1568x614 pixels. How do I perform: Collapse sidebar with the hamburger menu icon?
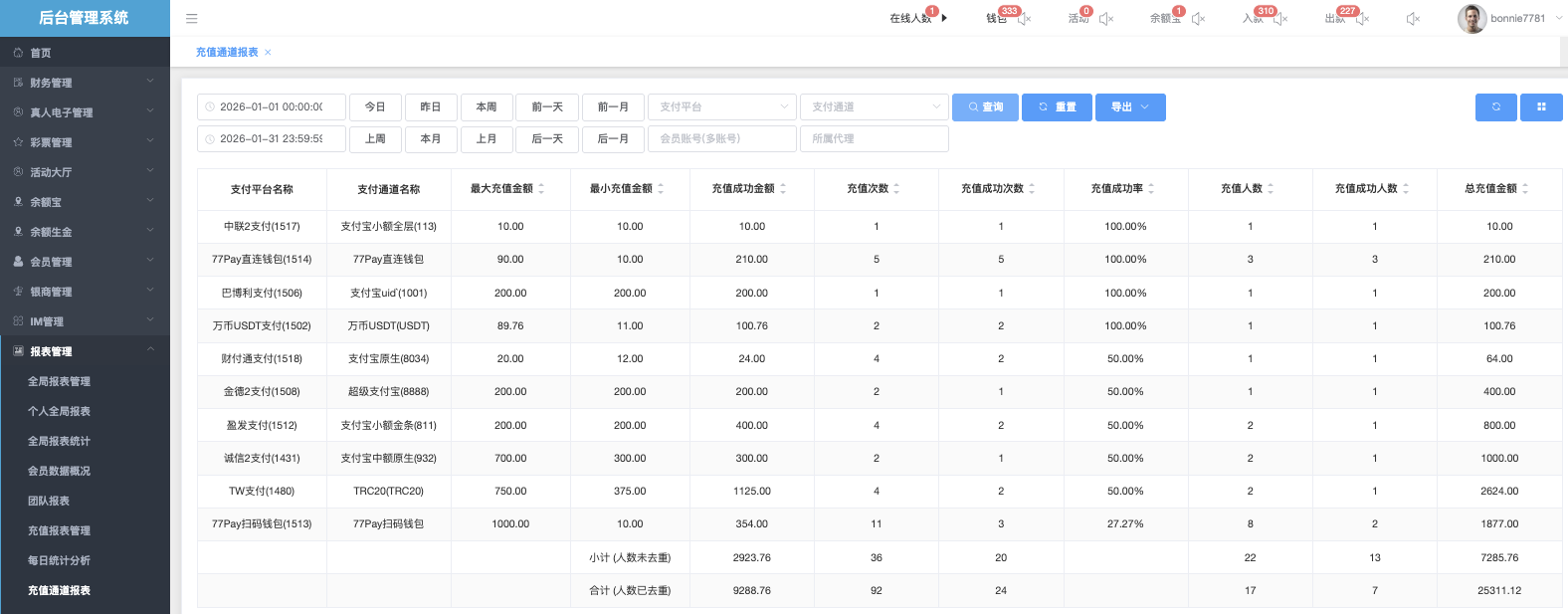[x=192, y=18]
